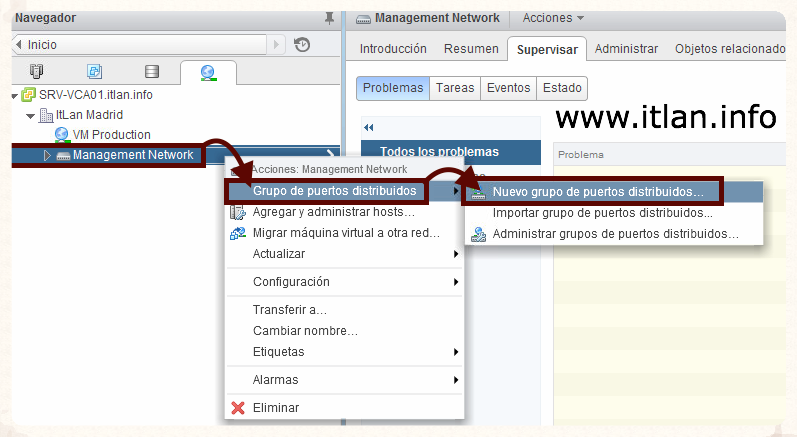
Task: Select the Networking view icon tab
Action: coord(208,72)
